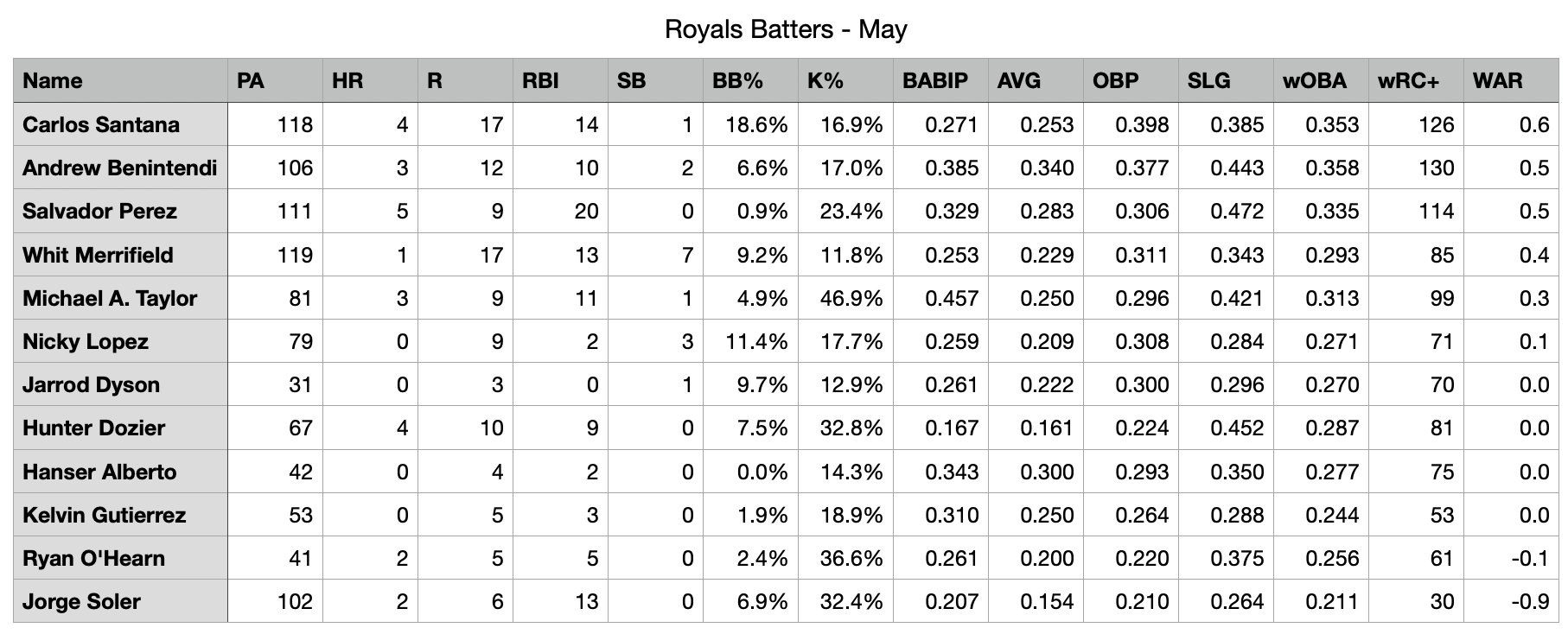Select the WAR column header
The width and height of the screenshot is (1568, 634).
[1497, 81]
